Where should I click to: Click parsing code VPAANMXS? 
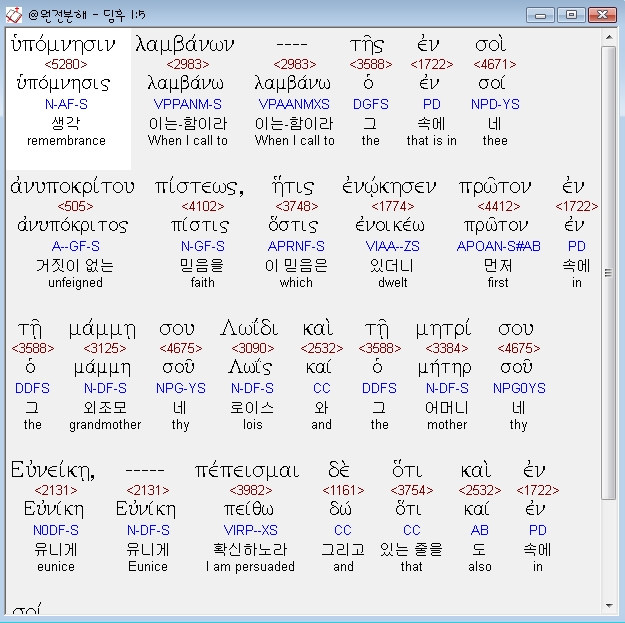tap(294, 104)
